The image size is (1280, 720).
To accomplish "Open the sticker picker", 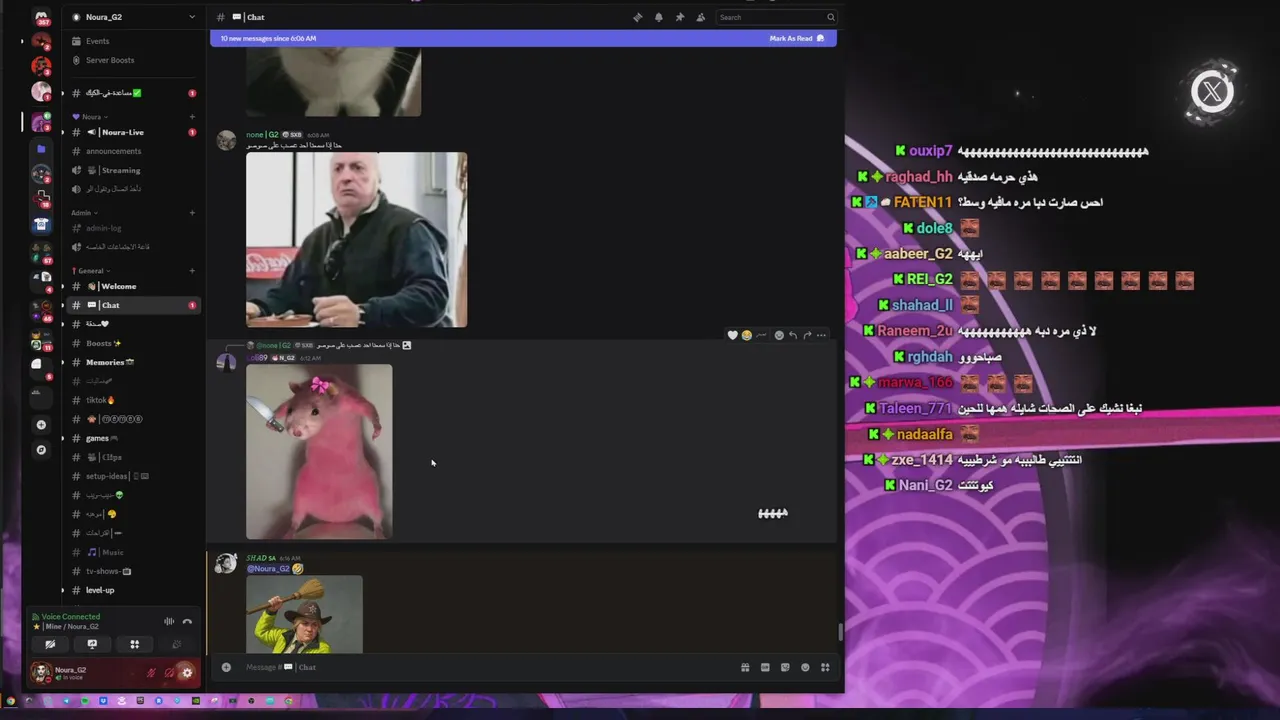I will point(785,667).
